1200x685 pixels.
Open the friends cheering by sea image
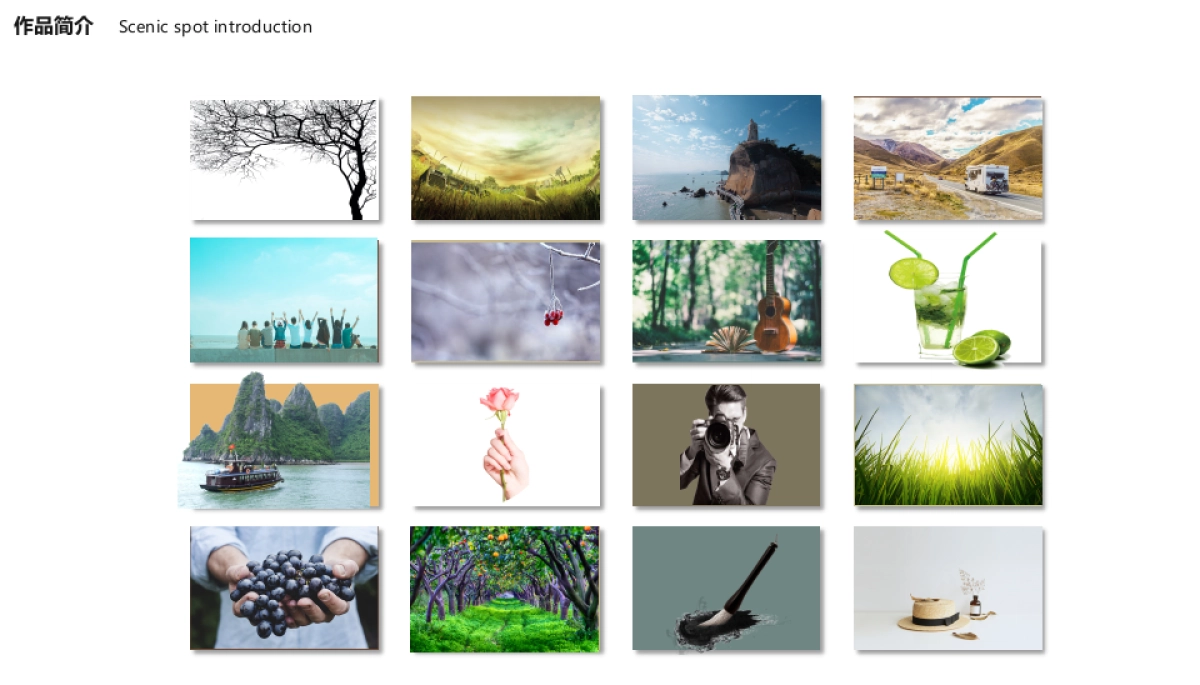pyautogui.click(x=284, y=300)
